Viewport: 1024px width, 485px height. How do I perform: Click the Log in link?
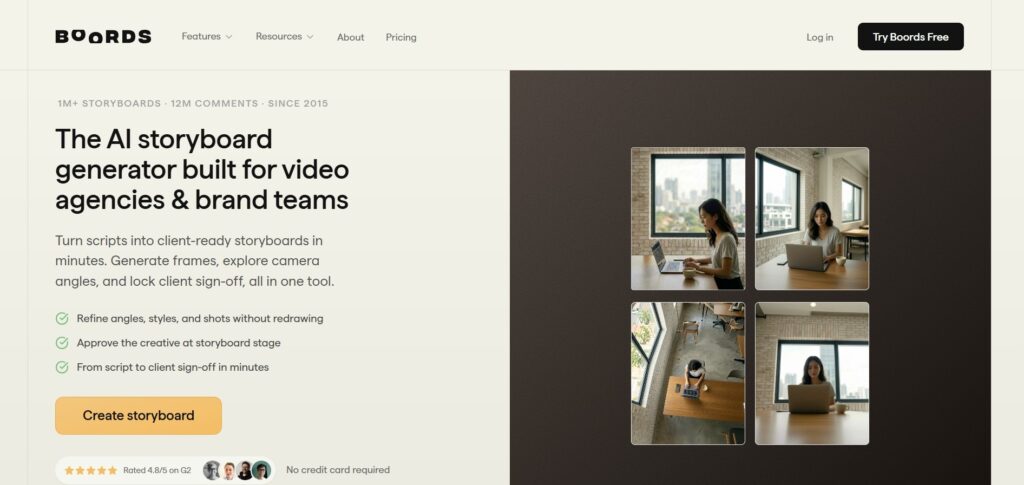point(820,37)
